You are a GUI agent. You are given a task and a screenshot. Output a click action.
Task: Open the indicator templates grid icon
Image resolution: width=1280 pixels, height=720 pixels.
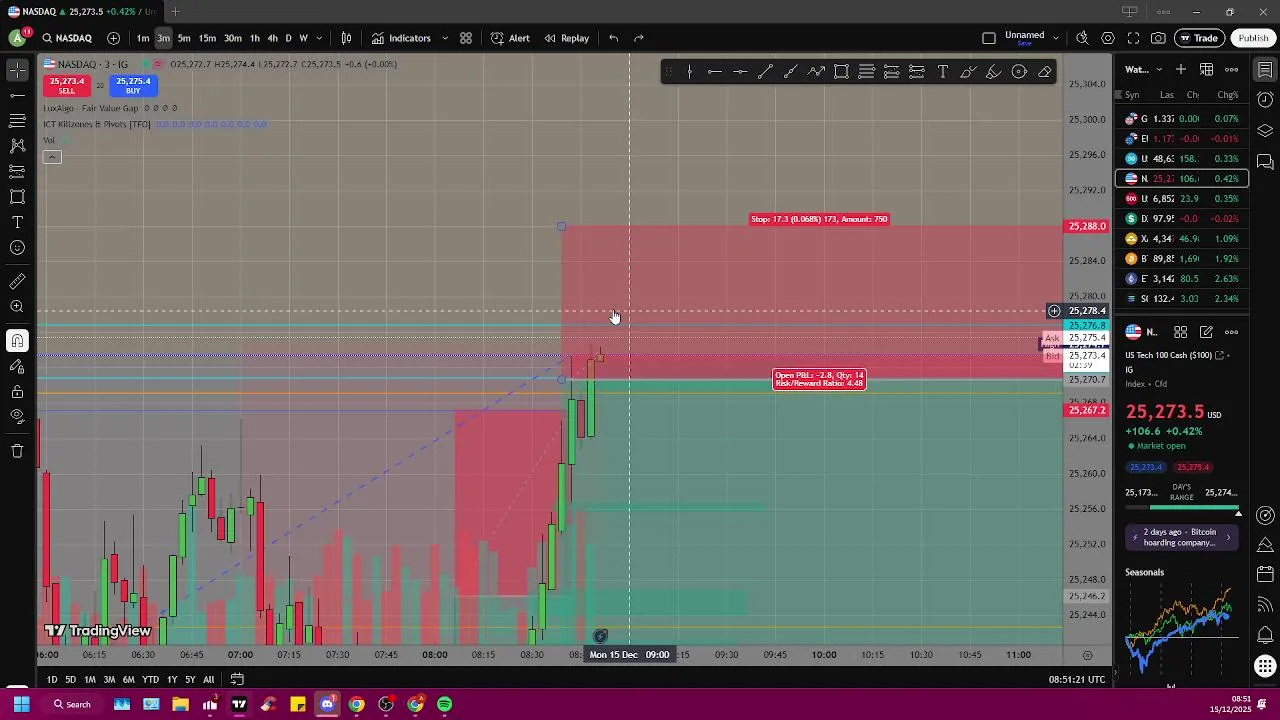click(x=465, y=38)
